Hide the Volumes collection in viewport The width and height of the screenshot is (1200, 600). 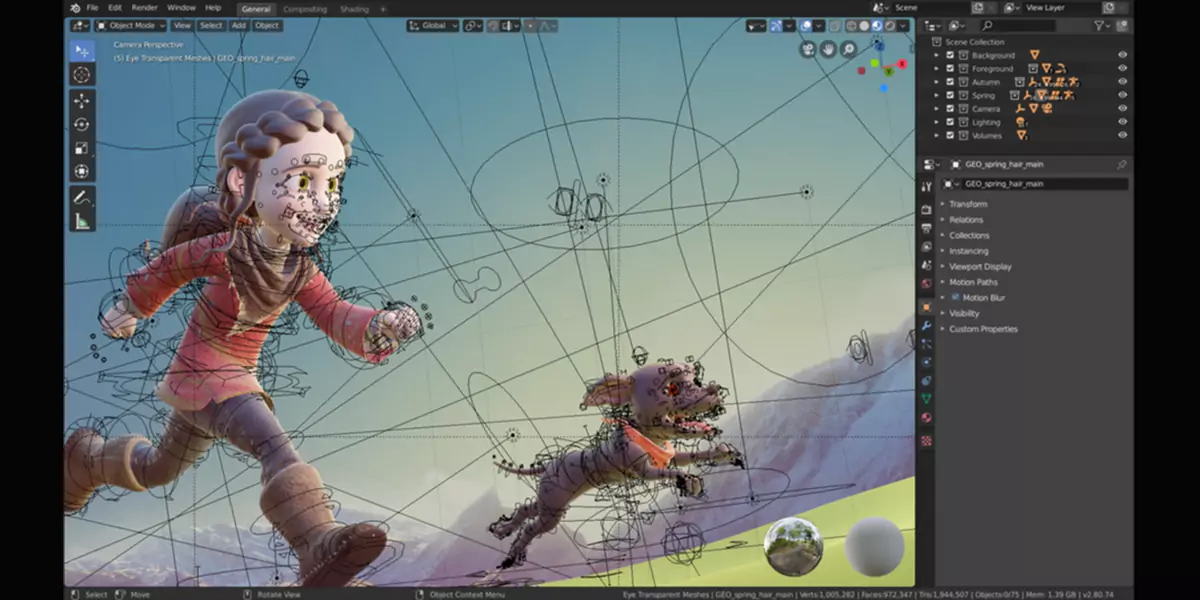pyautogui.click(x=1122, y=135)
